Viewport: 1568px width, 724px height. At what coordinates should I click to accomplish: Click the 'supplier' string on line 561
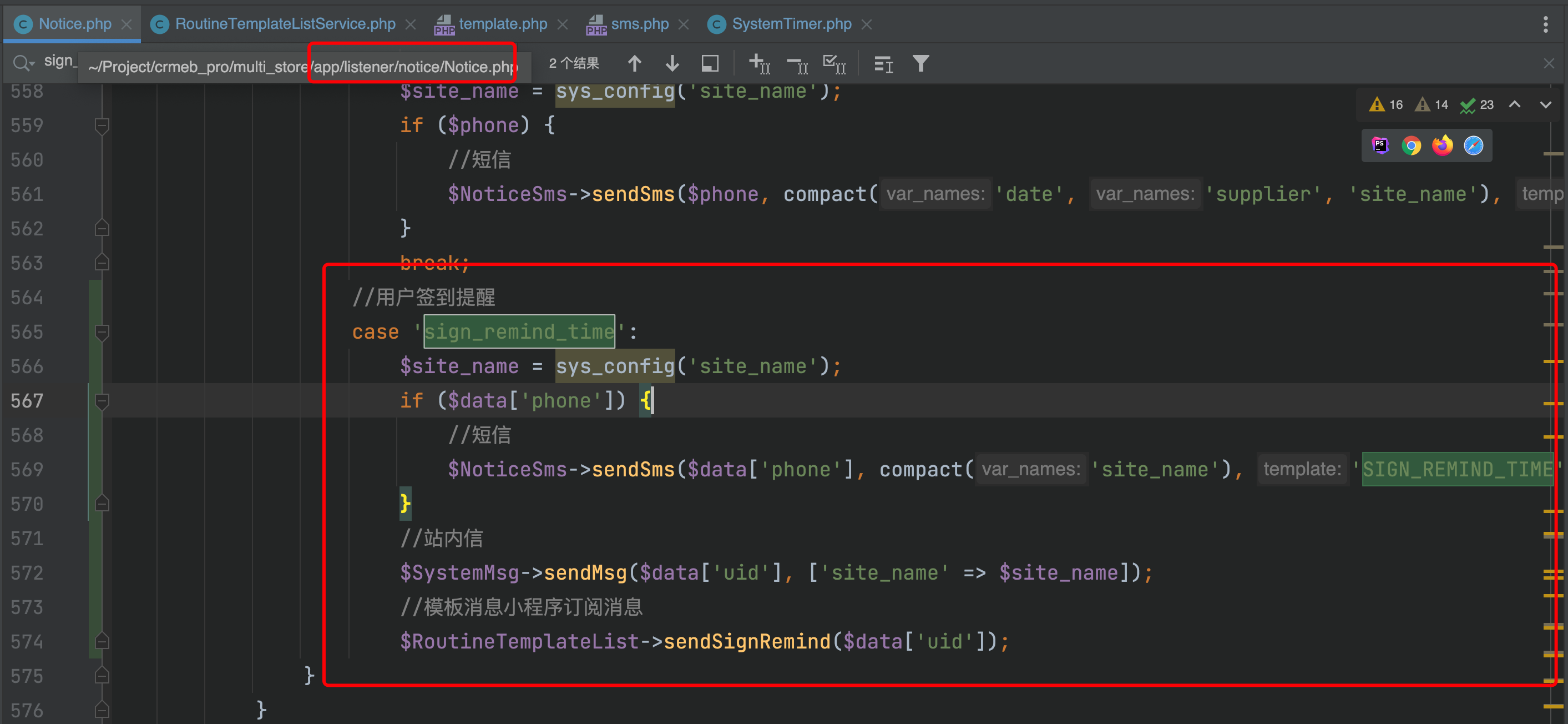1262,194
